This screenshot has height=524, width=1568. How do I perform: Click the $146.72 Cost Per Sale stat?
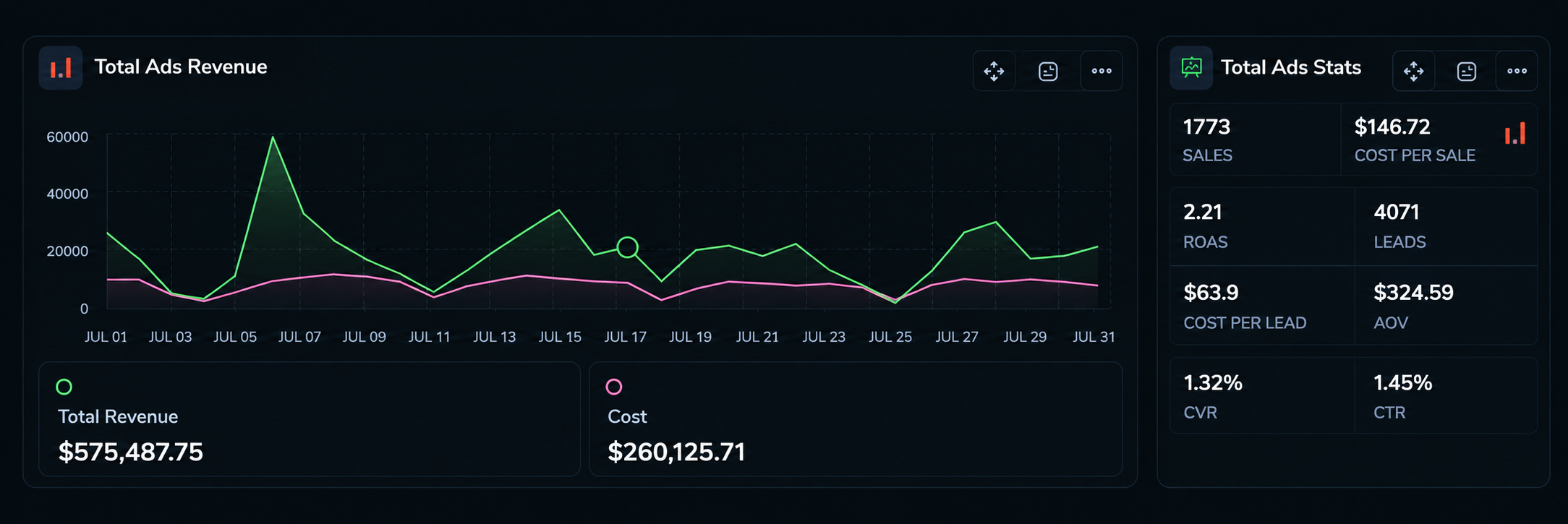pyautogui.click(x=1439, y=139)
